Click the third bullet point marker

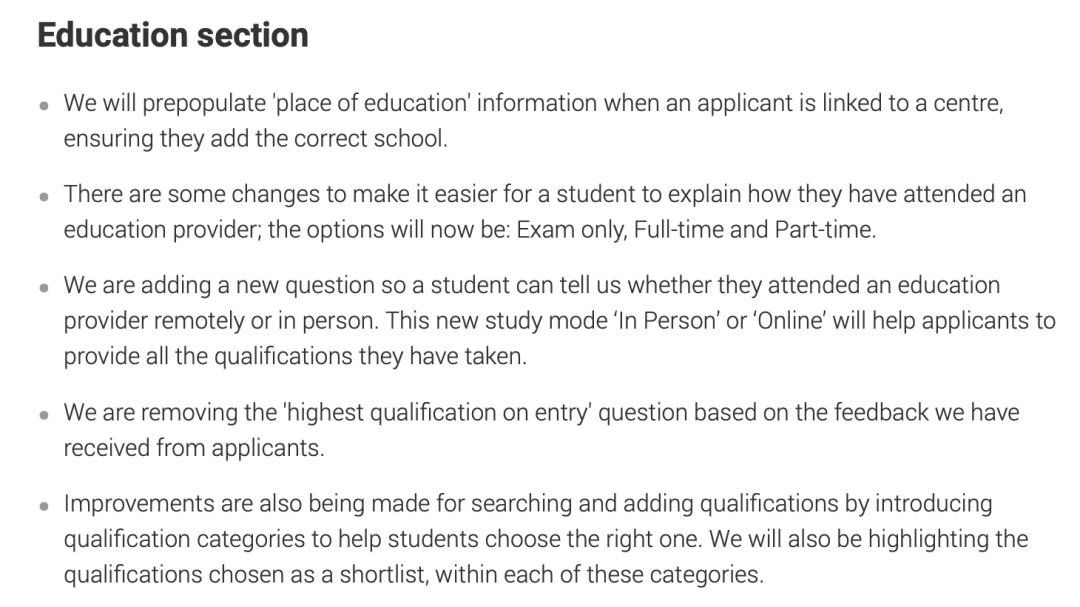[44, 288]
